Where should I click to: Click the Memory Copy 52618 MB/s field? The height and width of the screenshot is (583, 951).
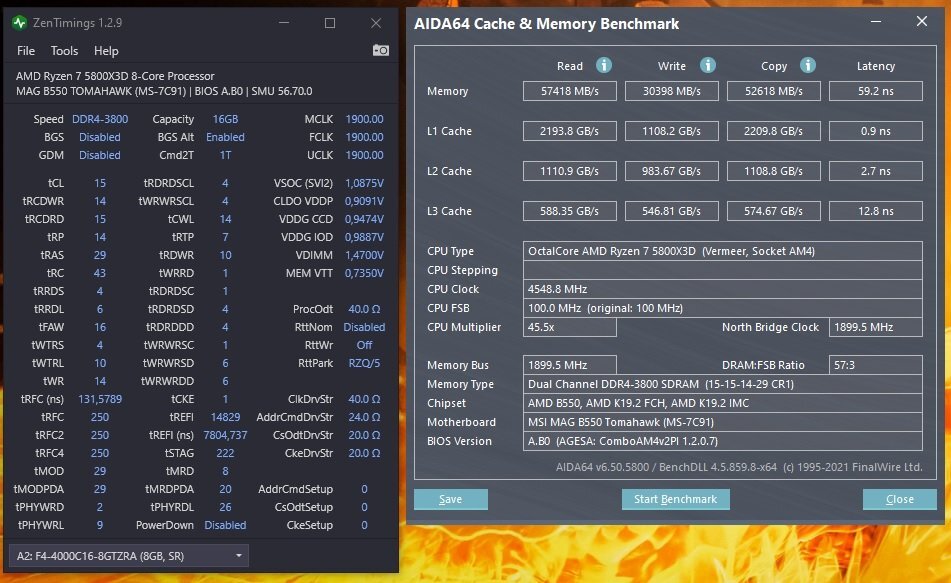pyautogui.click(x=773, y=91)
